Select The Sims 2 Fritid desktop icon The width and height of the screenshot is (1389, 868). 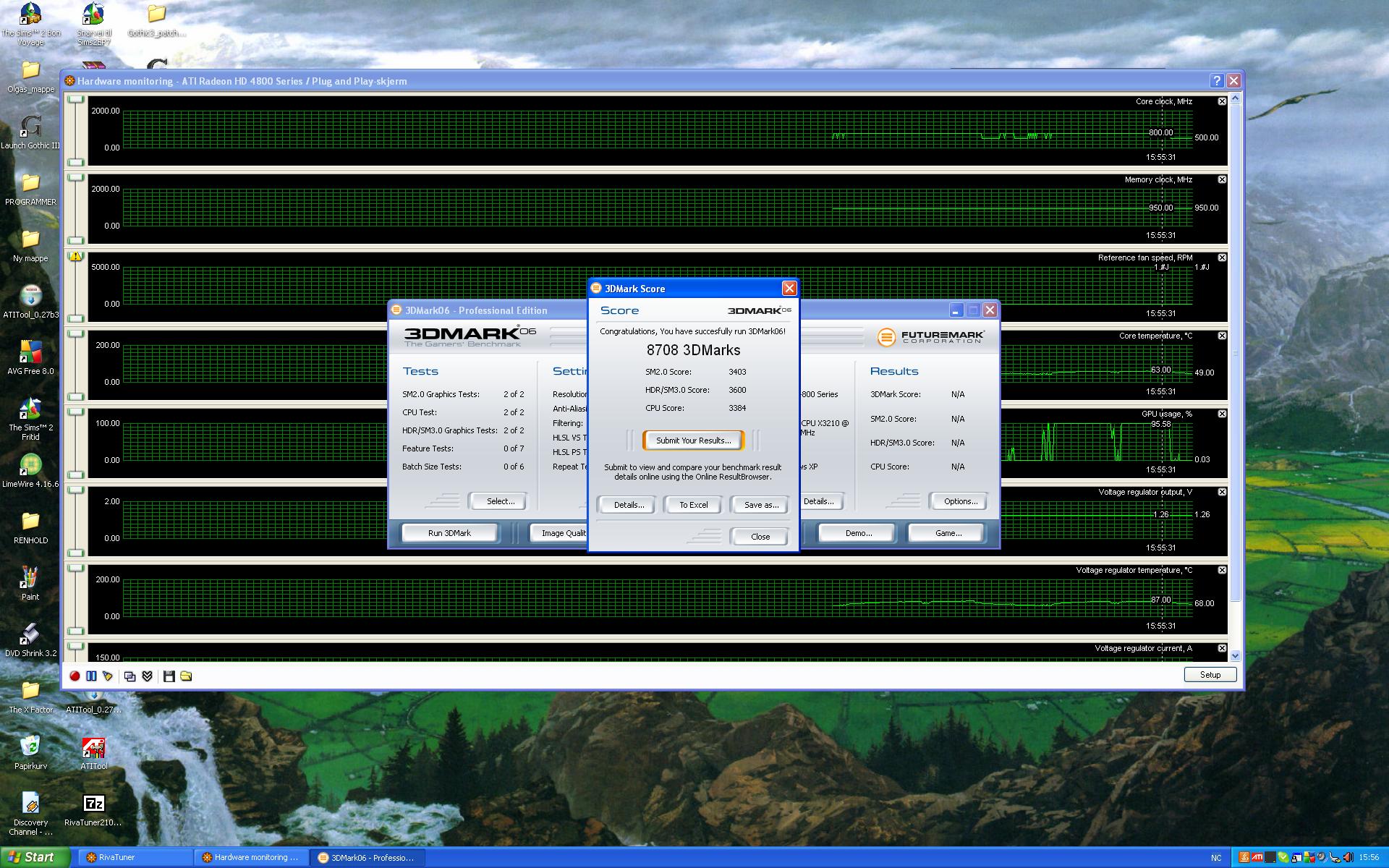tap(30, 419)
